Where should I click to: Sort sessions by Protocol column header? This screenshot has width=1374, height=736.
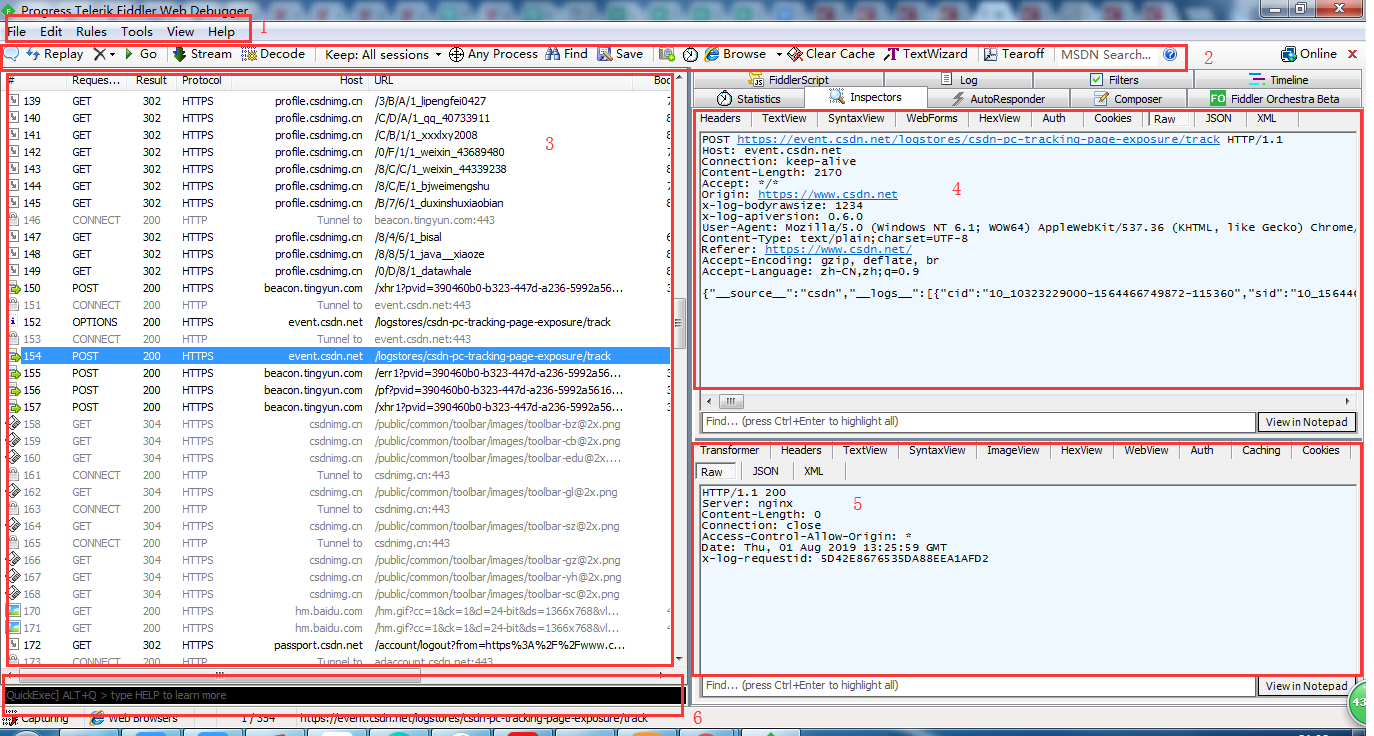(202, 80)
